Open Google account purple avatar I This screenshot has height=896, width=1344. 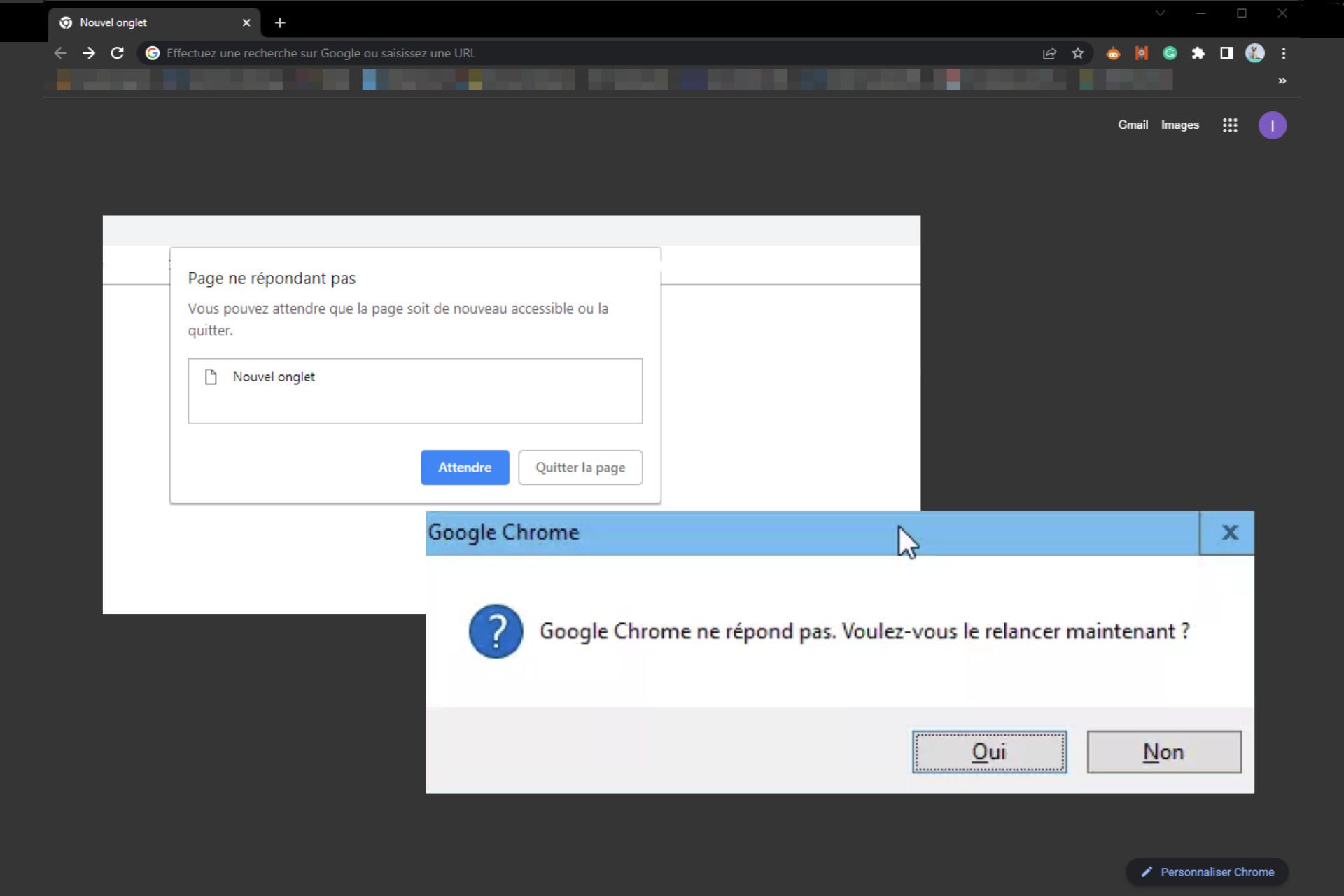pos(1273,125)
